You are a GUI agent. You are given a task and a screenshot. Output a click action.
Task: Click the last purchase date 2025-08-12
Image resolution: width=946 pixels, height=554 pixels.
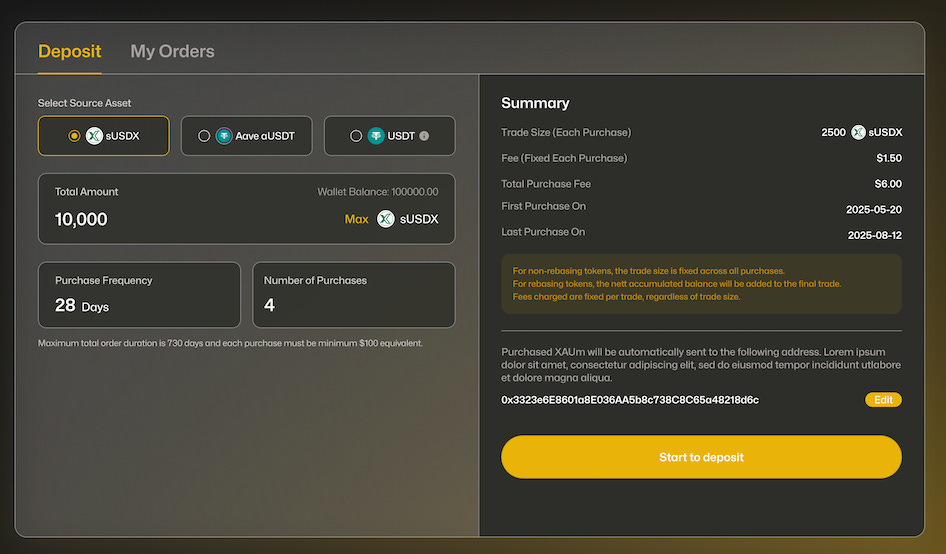874,235
